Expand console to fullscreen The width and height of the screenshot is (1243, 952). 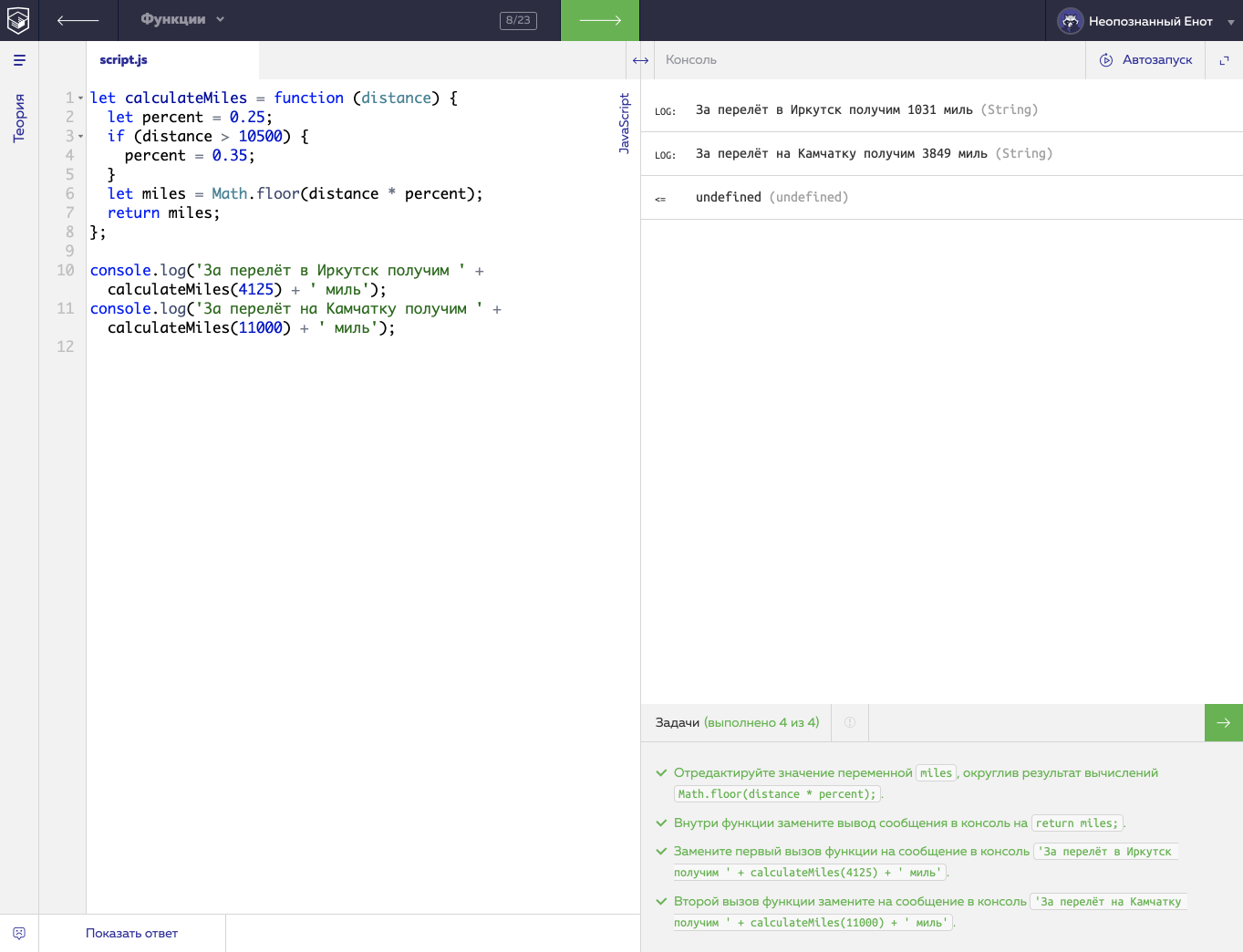click(x=1224, y=60)
